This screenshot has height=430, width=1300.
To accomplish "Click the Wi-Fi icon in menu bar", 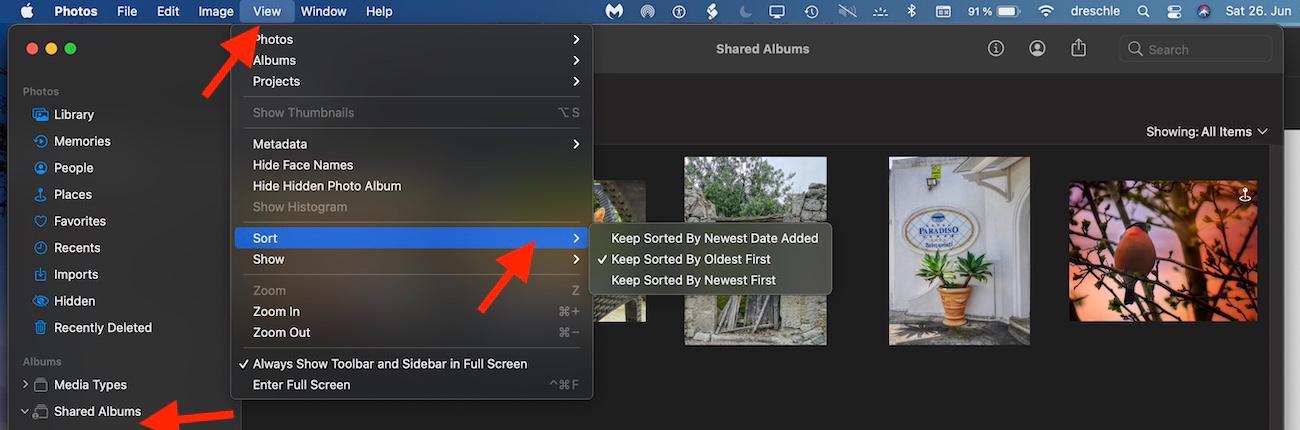I will pos(1046,11).
